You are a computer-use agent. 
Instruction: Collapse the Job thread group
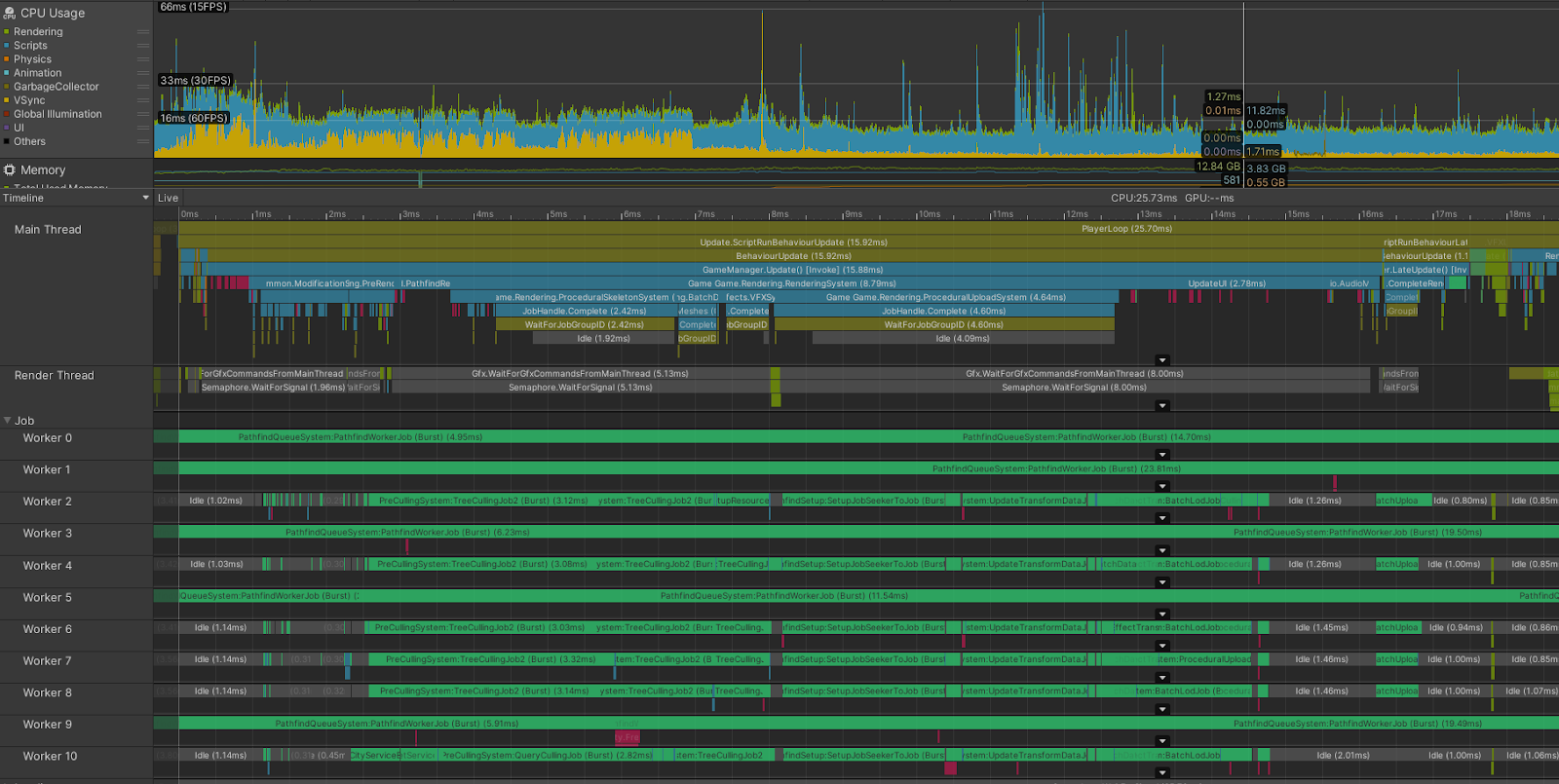coord(8,421)
